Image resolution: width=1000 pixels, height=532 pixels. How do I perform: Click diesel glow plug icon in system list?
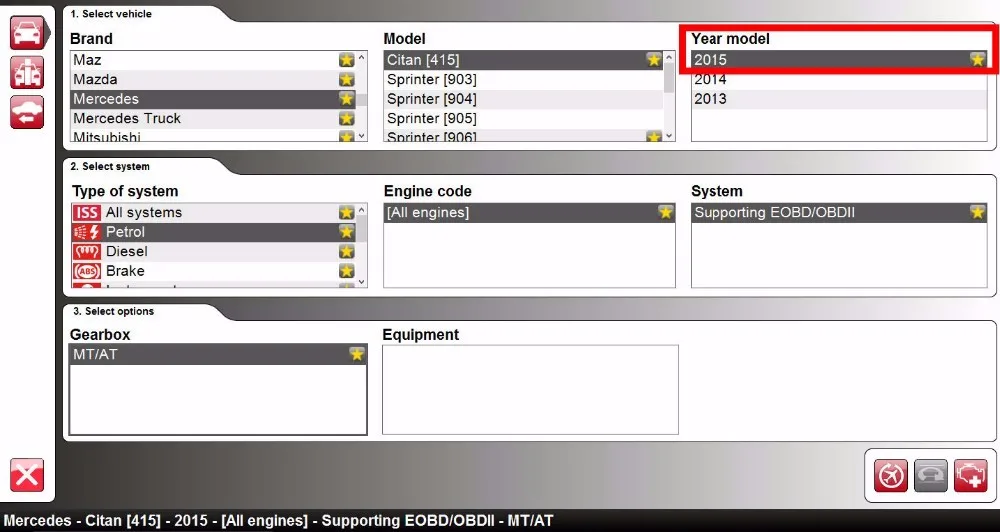click(86, 251)
